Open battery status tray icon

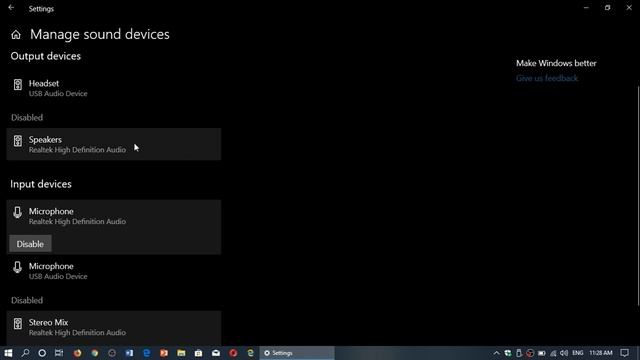coord(542,353)
